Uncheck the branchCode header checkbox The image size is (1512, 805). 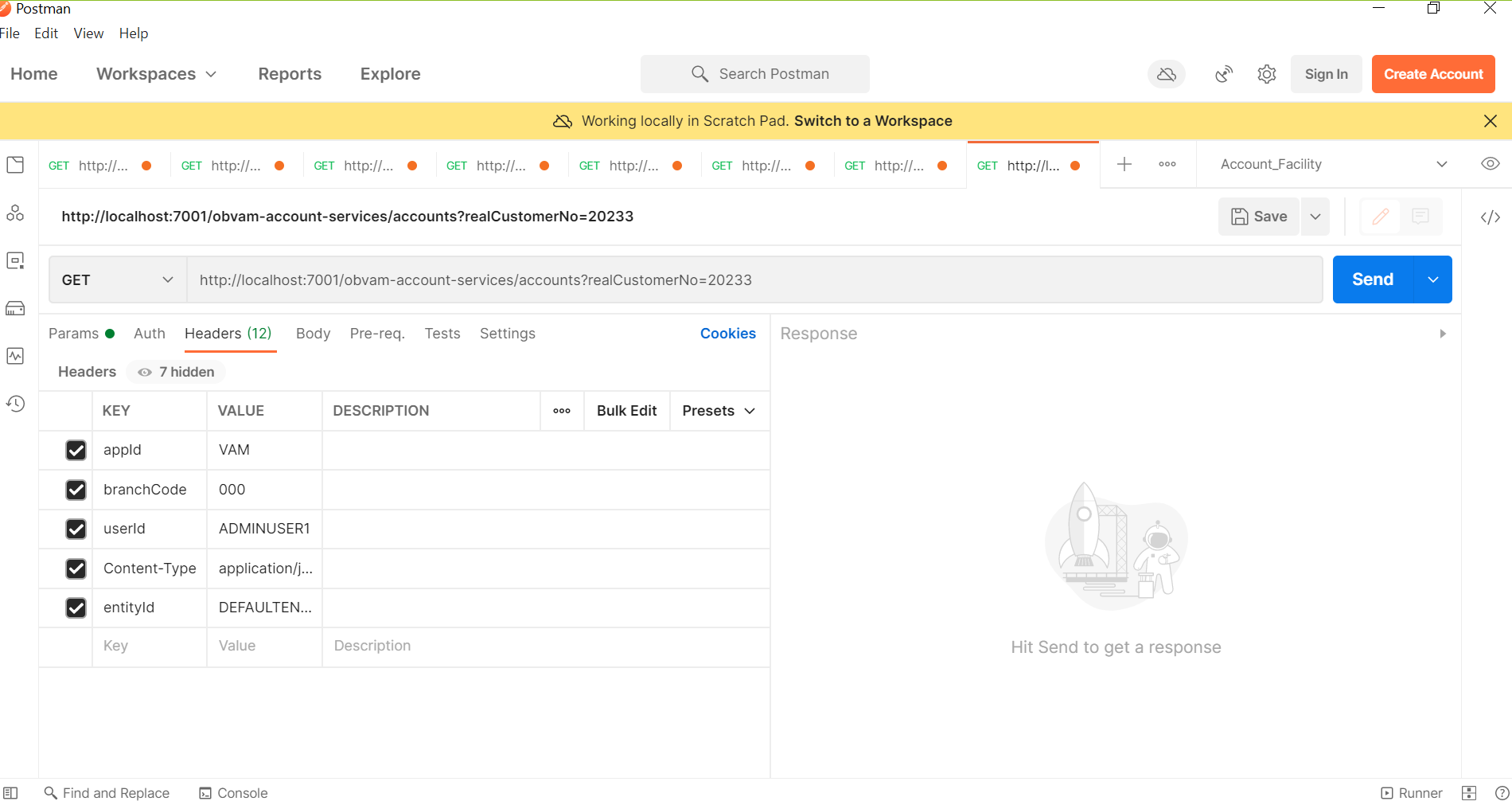(76, 490)
